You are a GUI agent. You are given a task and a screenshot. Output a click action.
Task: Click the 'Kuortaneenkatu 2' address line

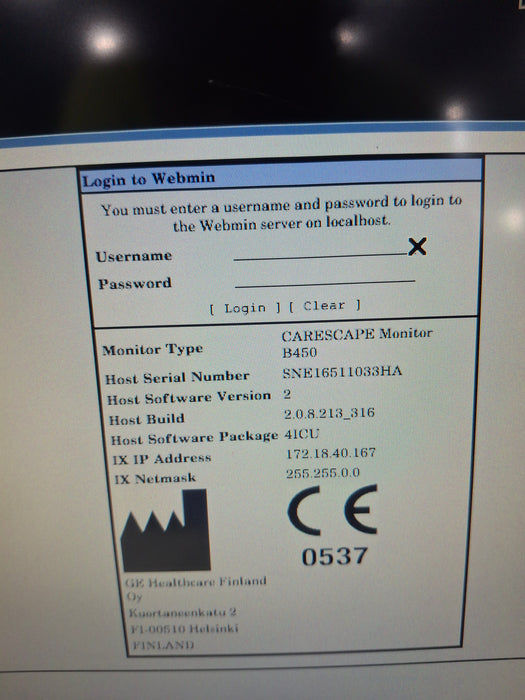point(182,612)
